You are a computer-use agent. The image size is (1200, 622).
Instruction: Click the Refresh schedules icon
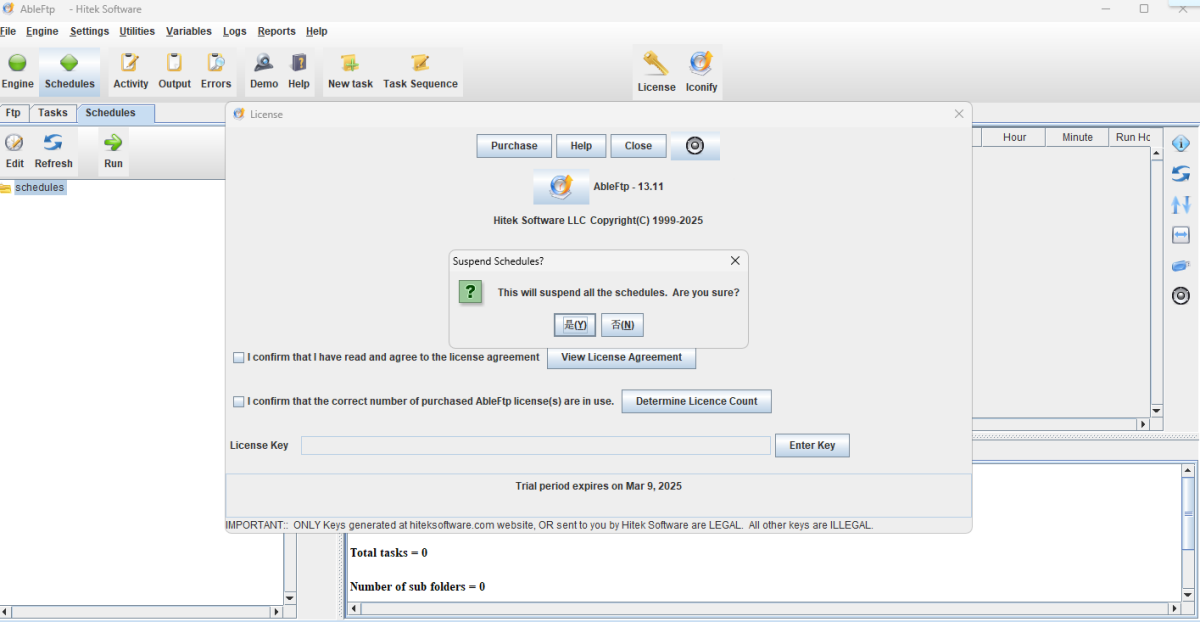tap(53, 143)
